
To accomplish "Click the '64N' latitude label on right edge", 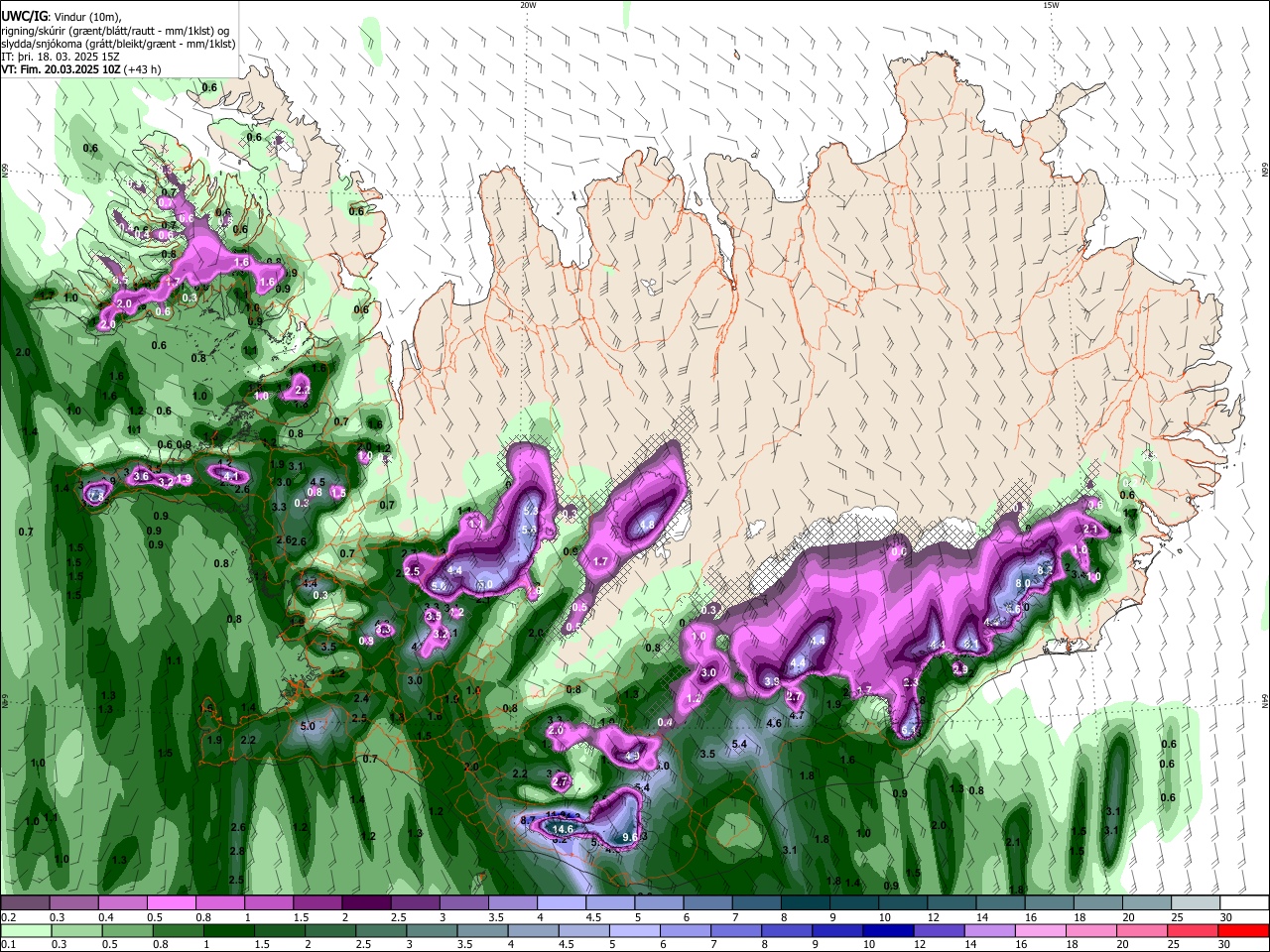I will 1265,701.
